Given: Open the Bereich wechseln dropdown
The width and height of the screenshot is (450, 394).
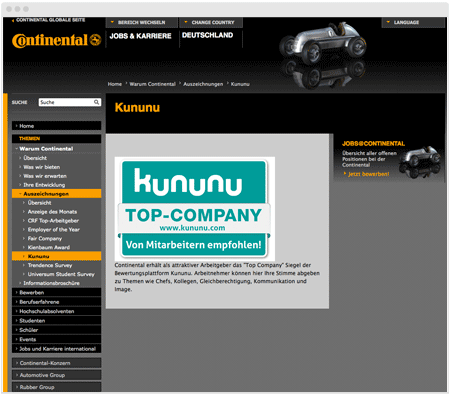Looking at the screenshot, I should click(141, 22).
